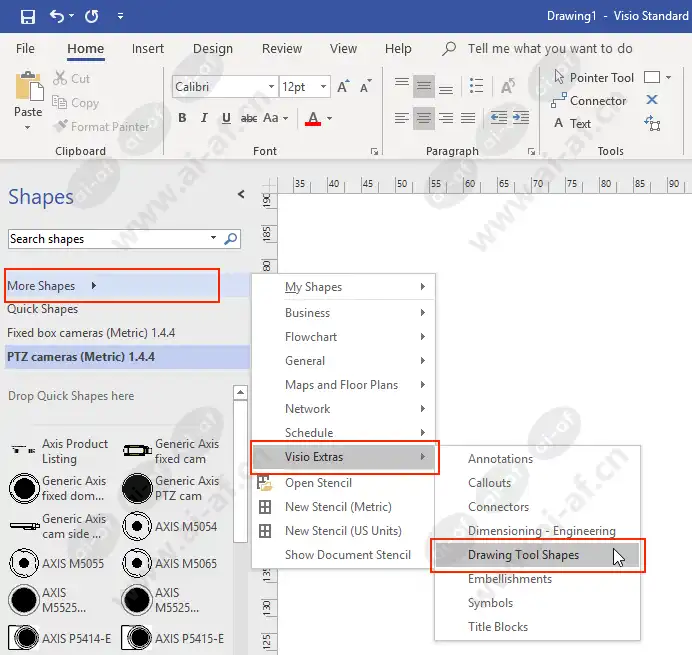The width and height of the screenshot is (692, 655).
Task: Open Fixed box cameras (Metric) 1.4.4 stencil
Action: pyautogui.click(x=91, y=333)
